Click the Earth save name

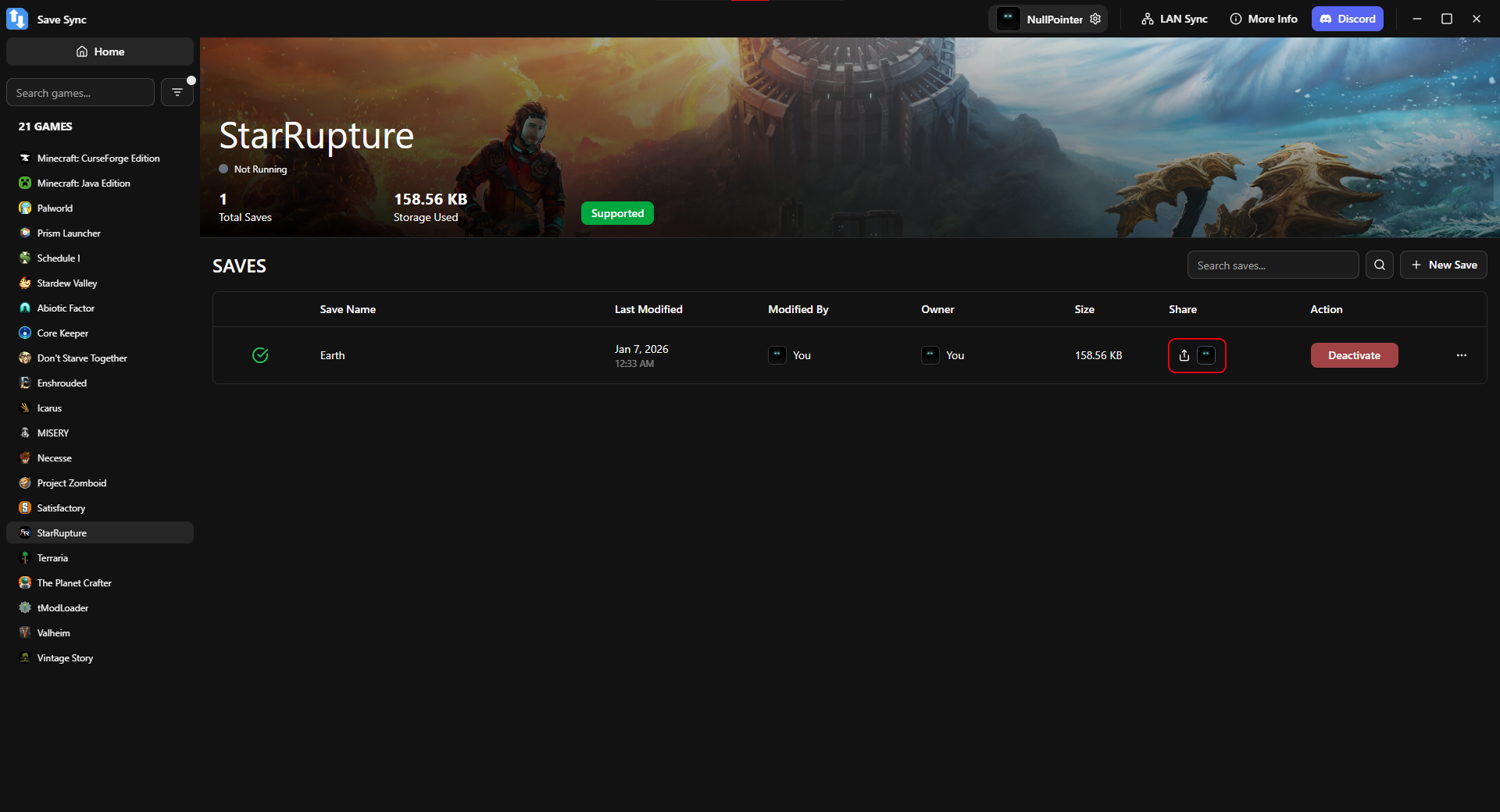click(x=332, y=355)
